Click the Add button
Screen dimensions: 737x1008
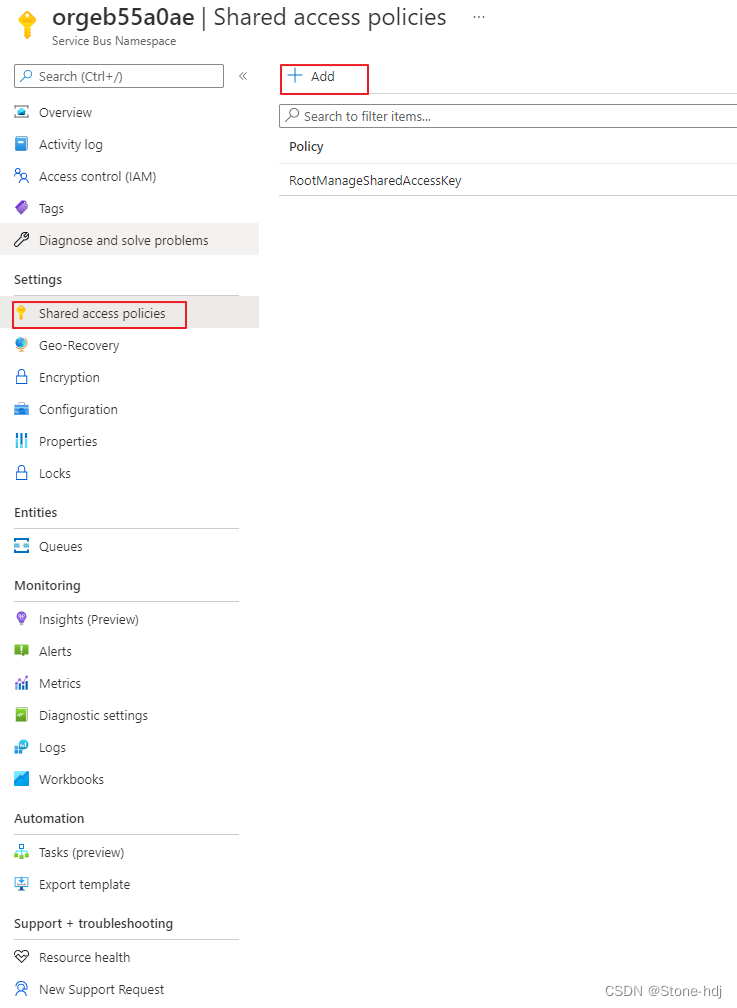tap(311, 76)
